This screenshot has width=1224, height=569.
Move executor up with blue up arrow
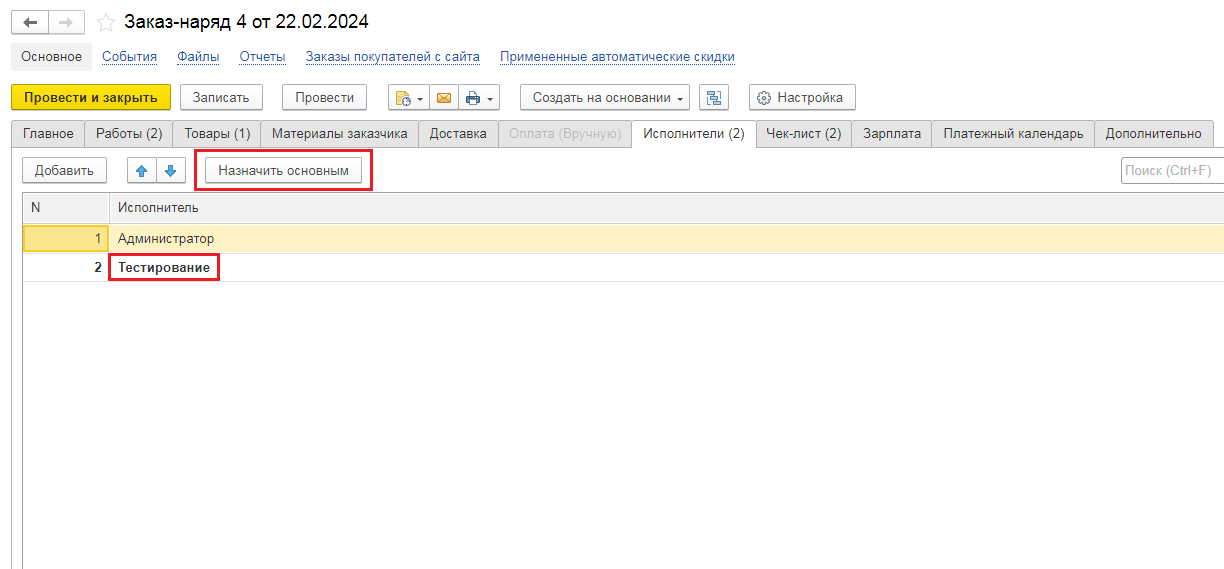(x=142, y=171)
